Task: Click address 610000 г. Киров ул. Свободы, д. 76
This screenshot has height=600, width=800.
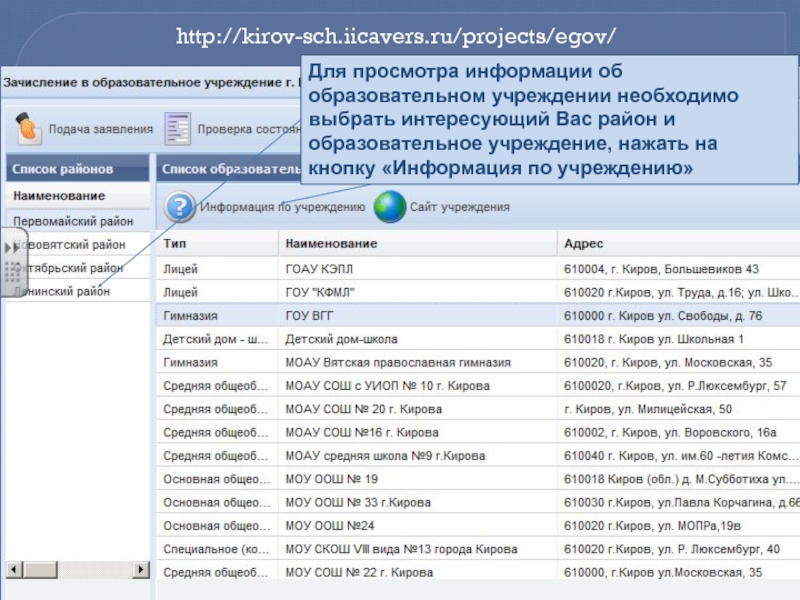Action: pos(663,316)
